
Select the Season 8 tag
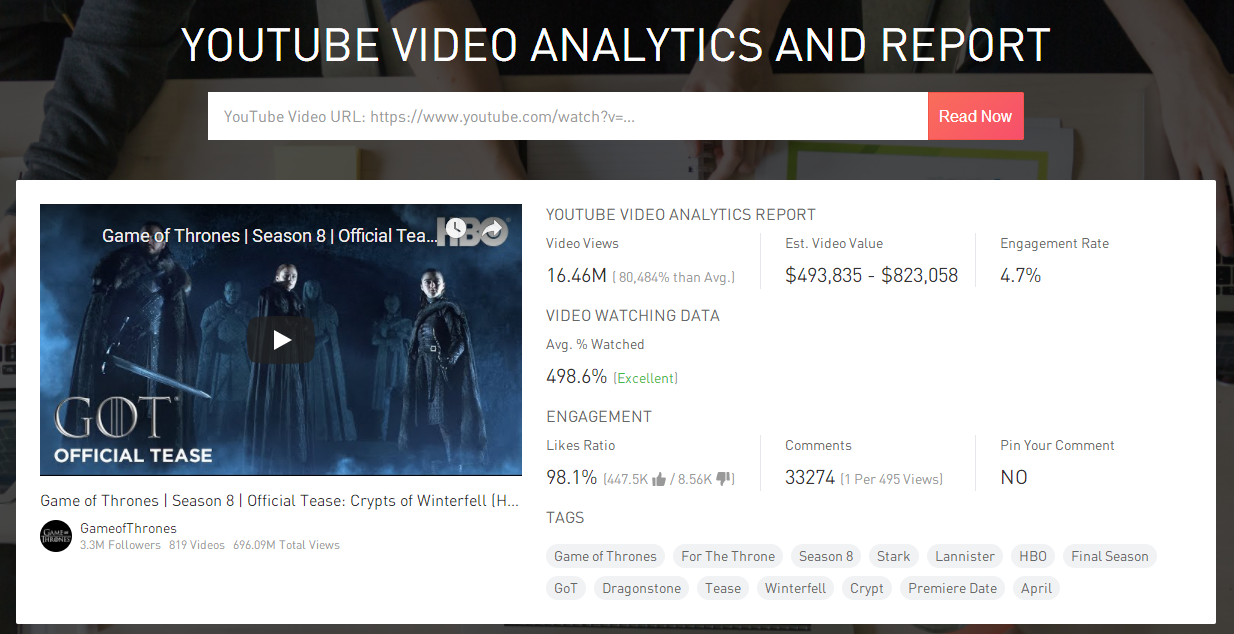826,556
